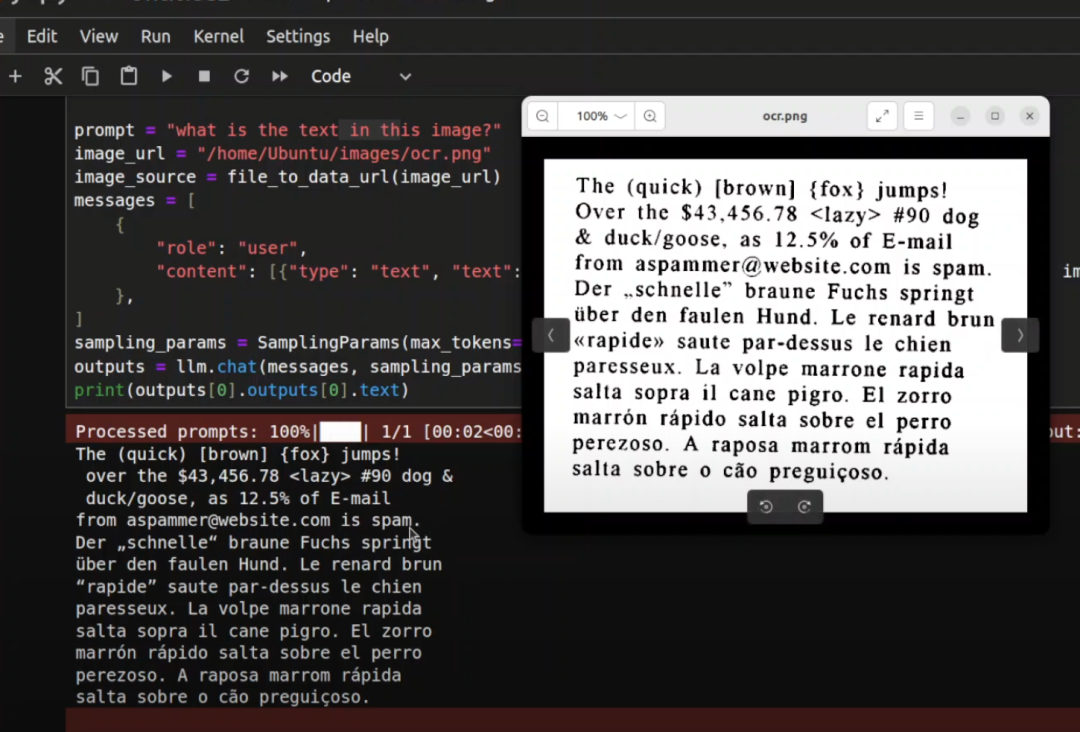1080x732 pixels.
Task: Restart kernel and run all cells
Action: pyautogui.click(x=280, y=76)
